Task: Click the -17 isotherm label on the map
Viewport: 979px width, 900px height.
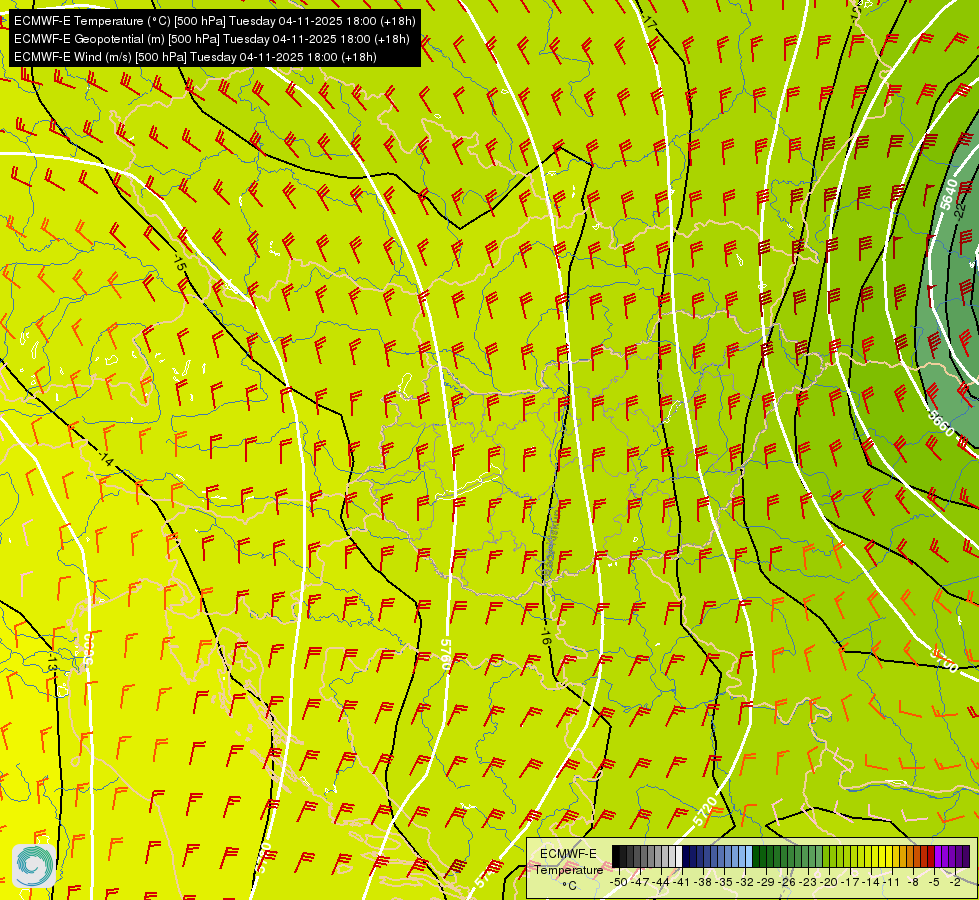Action: click(649, 22)
